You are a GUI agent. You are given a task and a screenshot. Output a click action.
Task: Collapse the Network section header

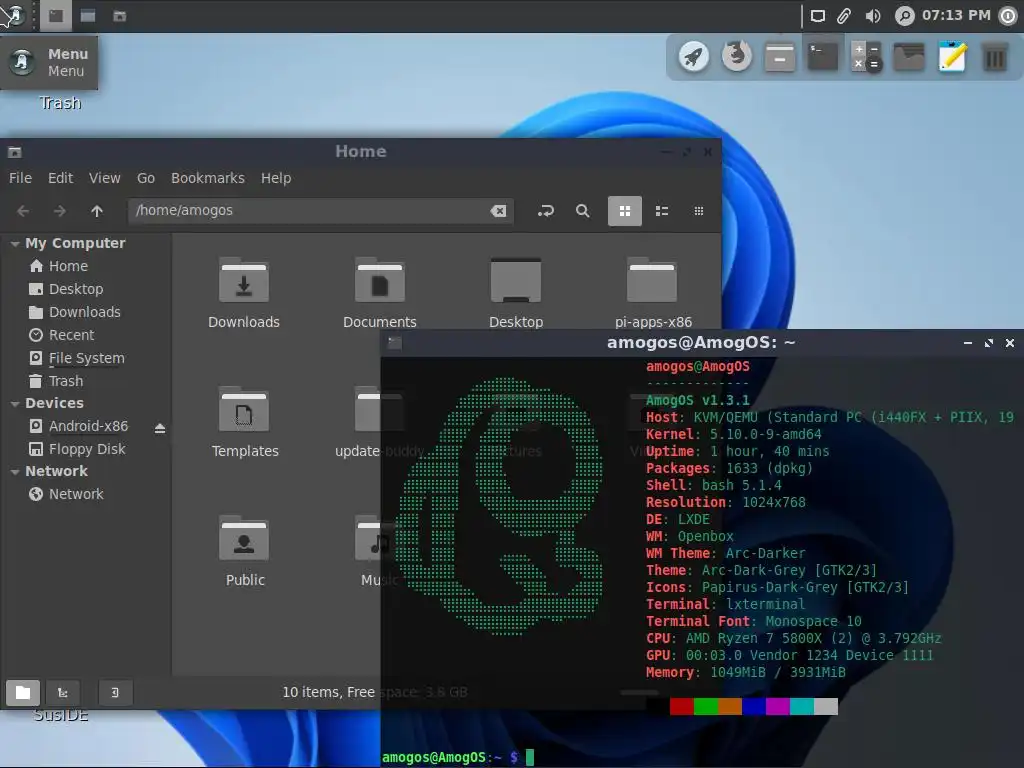coord(14,472)
